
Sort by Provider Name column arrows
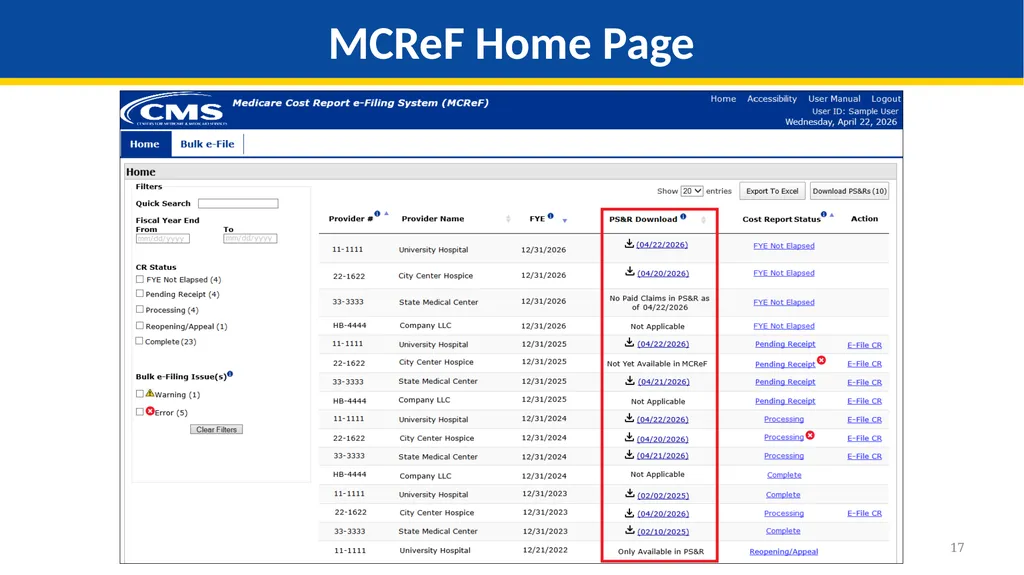pyautogui.click(x=508, y=219)
